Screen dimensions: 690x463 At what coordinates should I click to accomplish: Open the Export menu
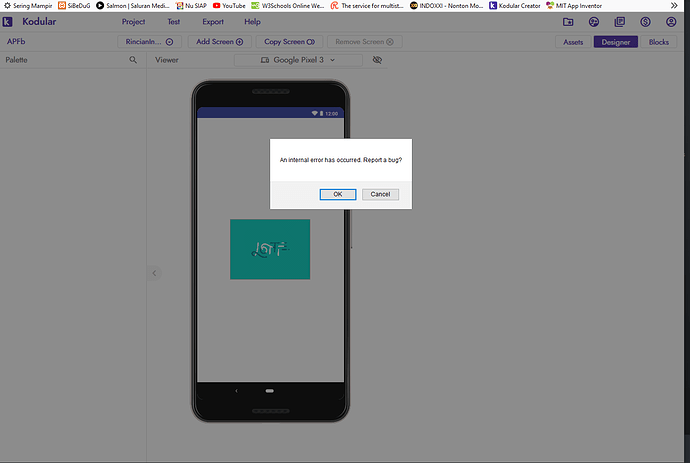coord(213,22)
